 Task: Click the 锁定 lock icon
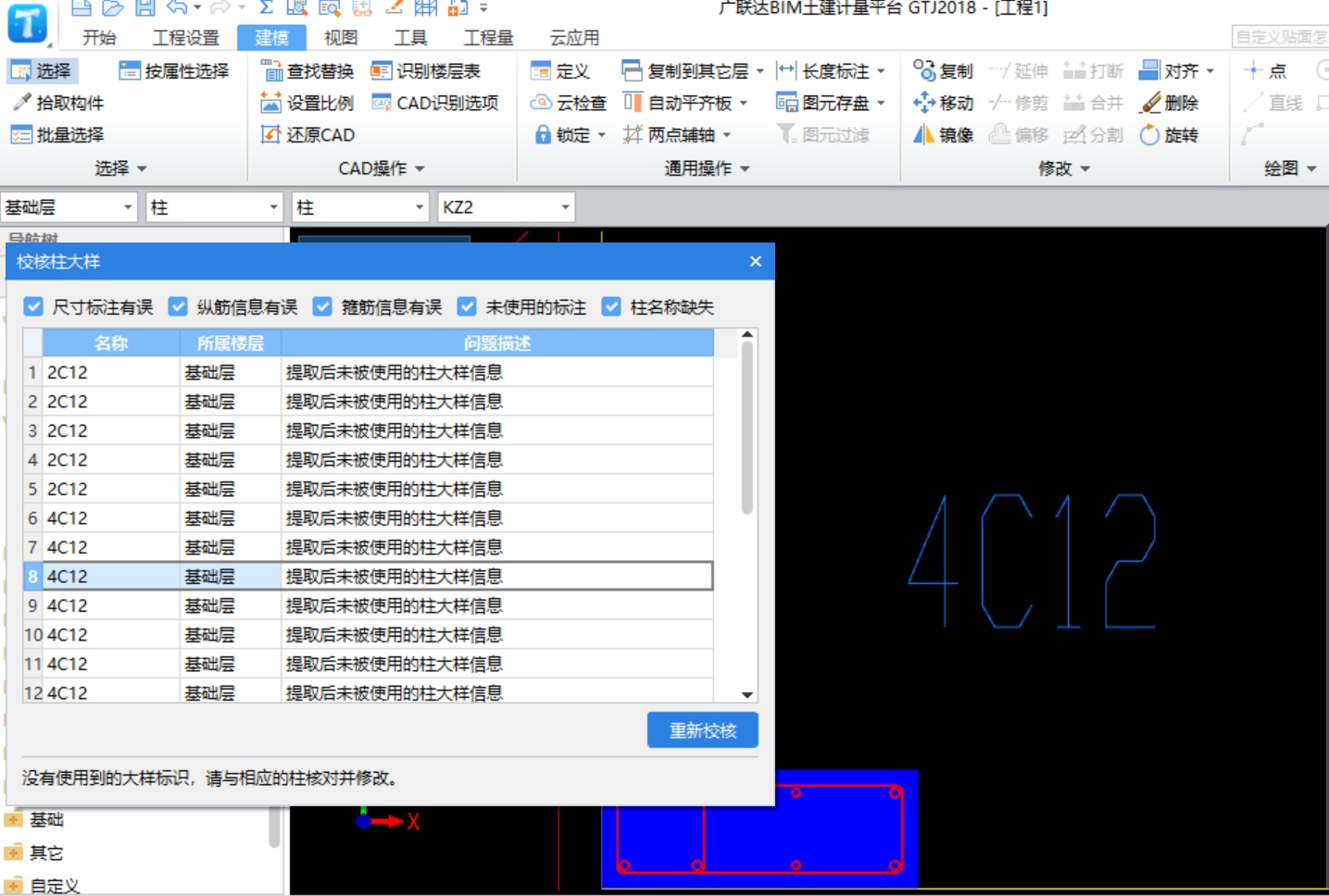coord(543,135)
